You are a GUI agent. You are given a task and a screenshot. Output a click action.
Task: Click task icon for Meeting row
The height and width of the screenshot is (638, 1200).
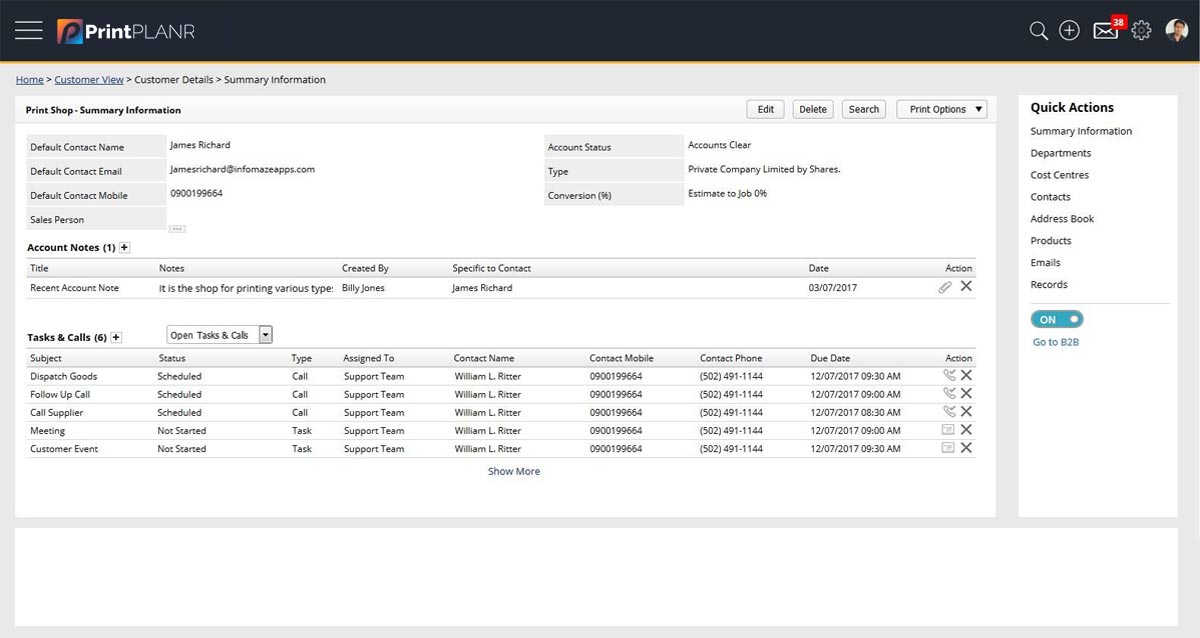(x=948, y=430)
